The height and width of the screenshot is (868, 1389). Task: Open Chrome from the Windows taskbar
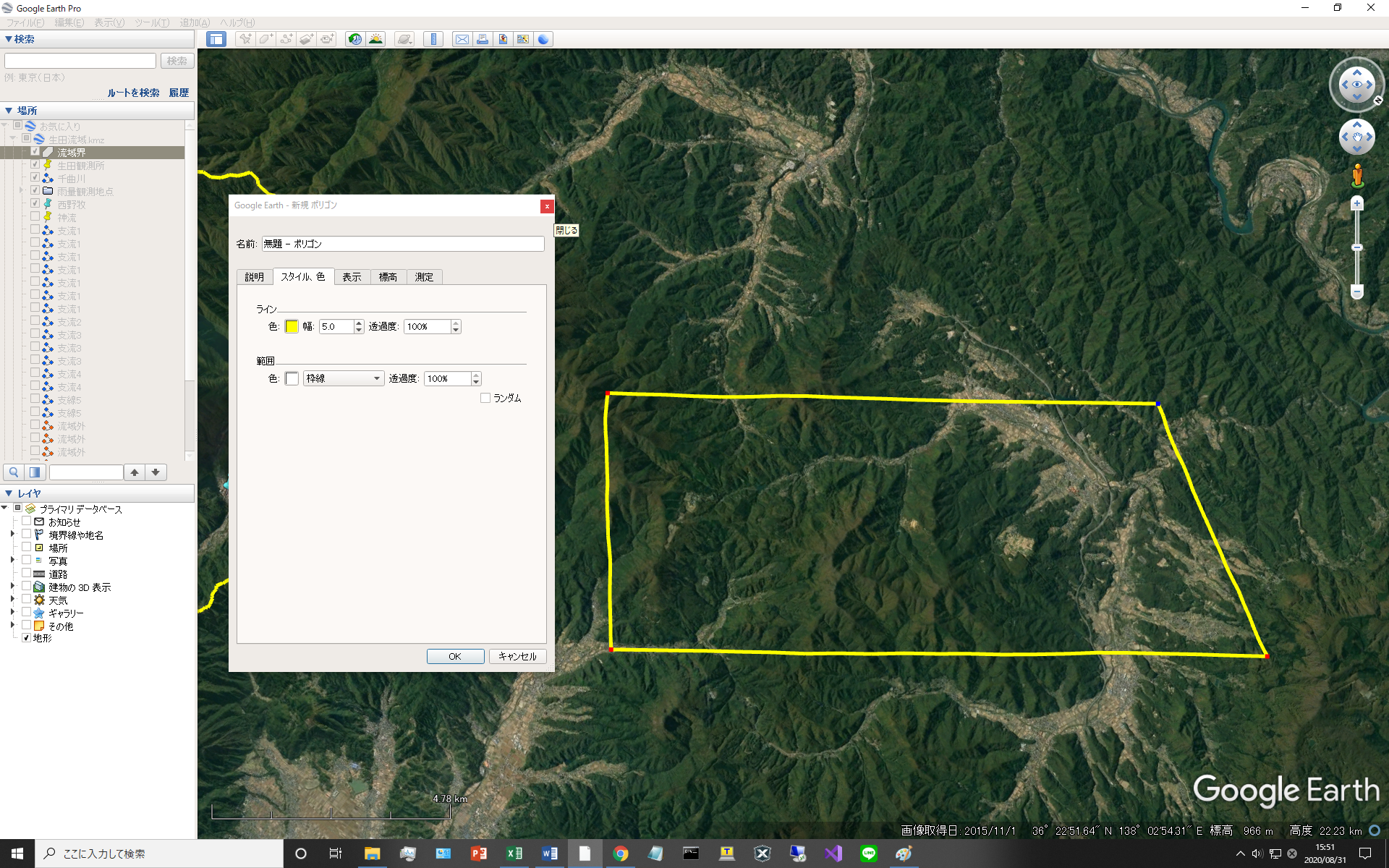click(620, 854)
